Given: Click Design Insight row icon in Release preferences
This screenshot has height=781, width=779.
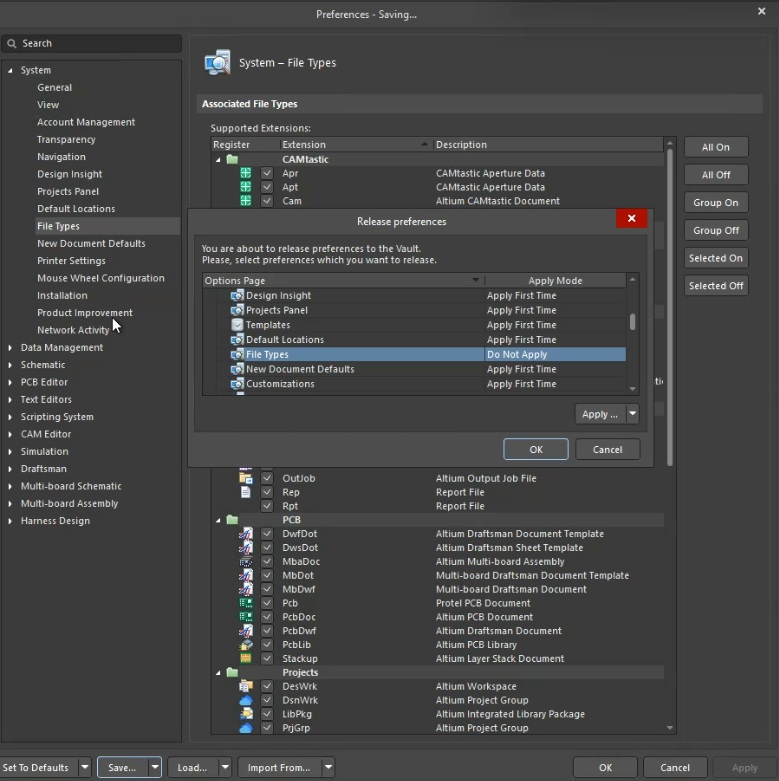Looking at the screenshot, I should click(x=237, y=295).
